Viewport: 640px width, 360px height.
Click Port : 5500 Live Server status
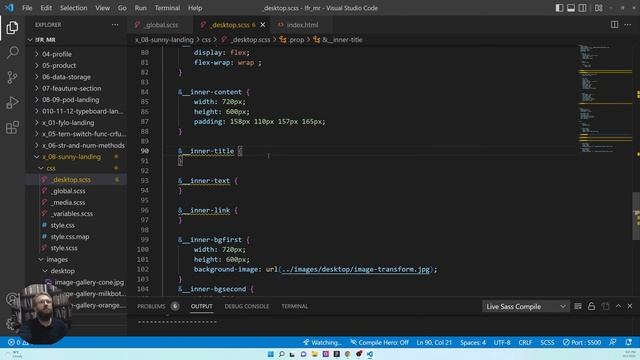coord(582,342)
